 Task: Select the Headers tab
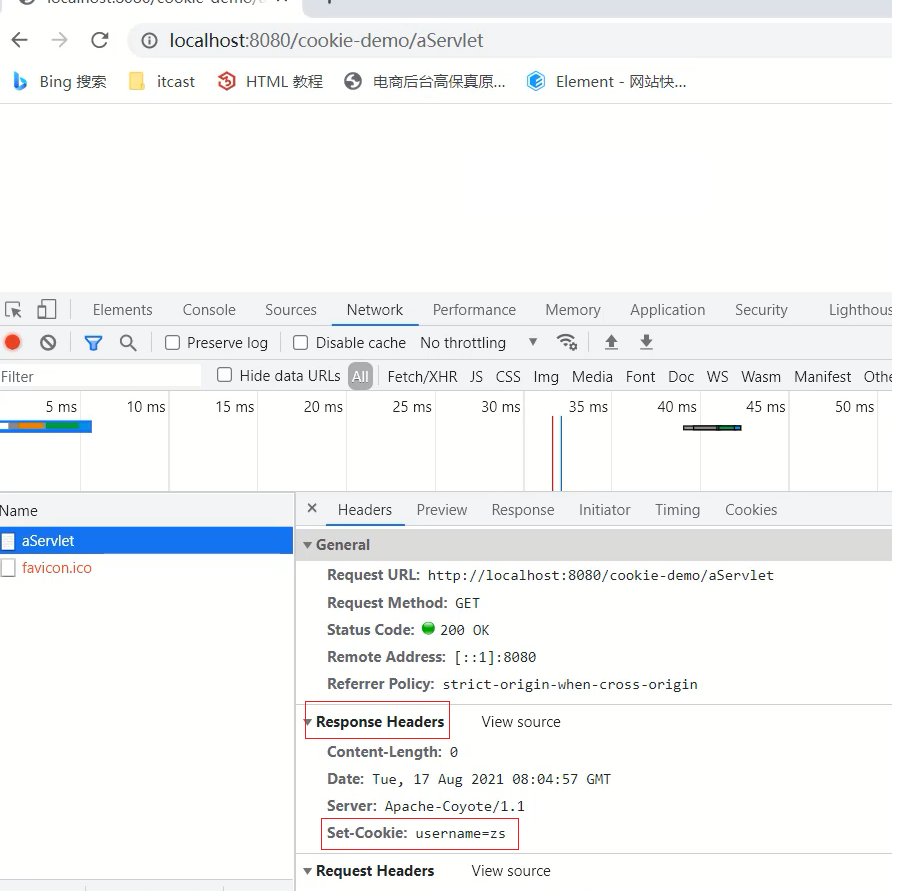[365, 509]
